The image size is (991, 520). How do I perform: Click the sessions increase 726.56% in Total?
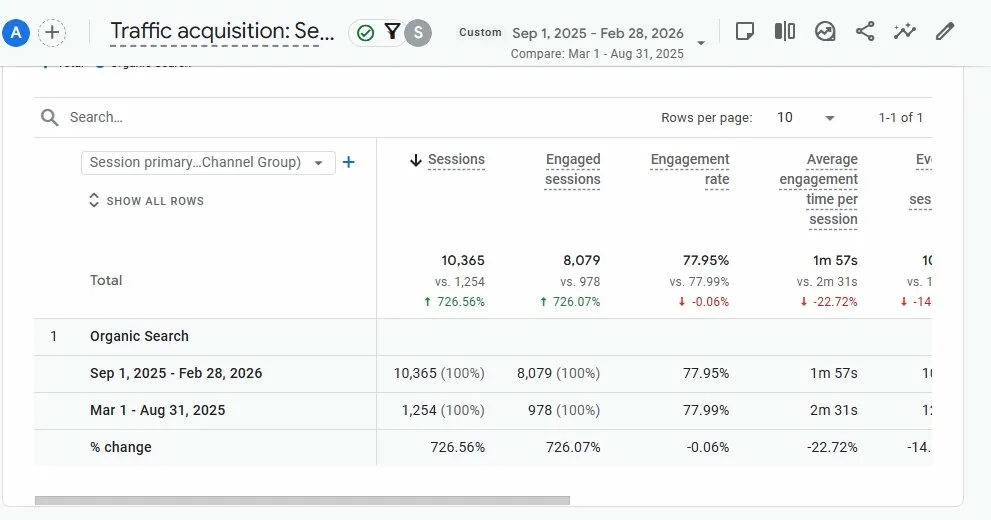(x=454, y=302)
